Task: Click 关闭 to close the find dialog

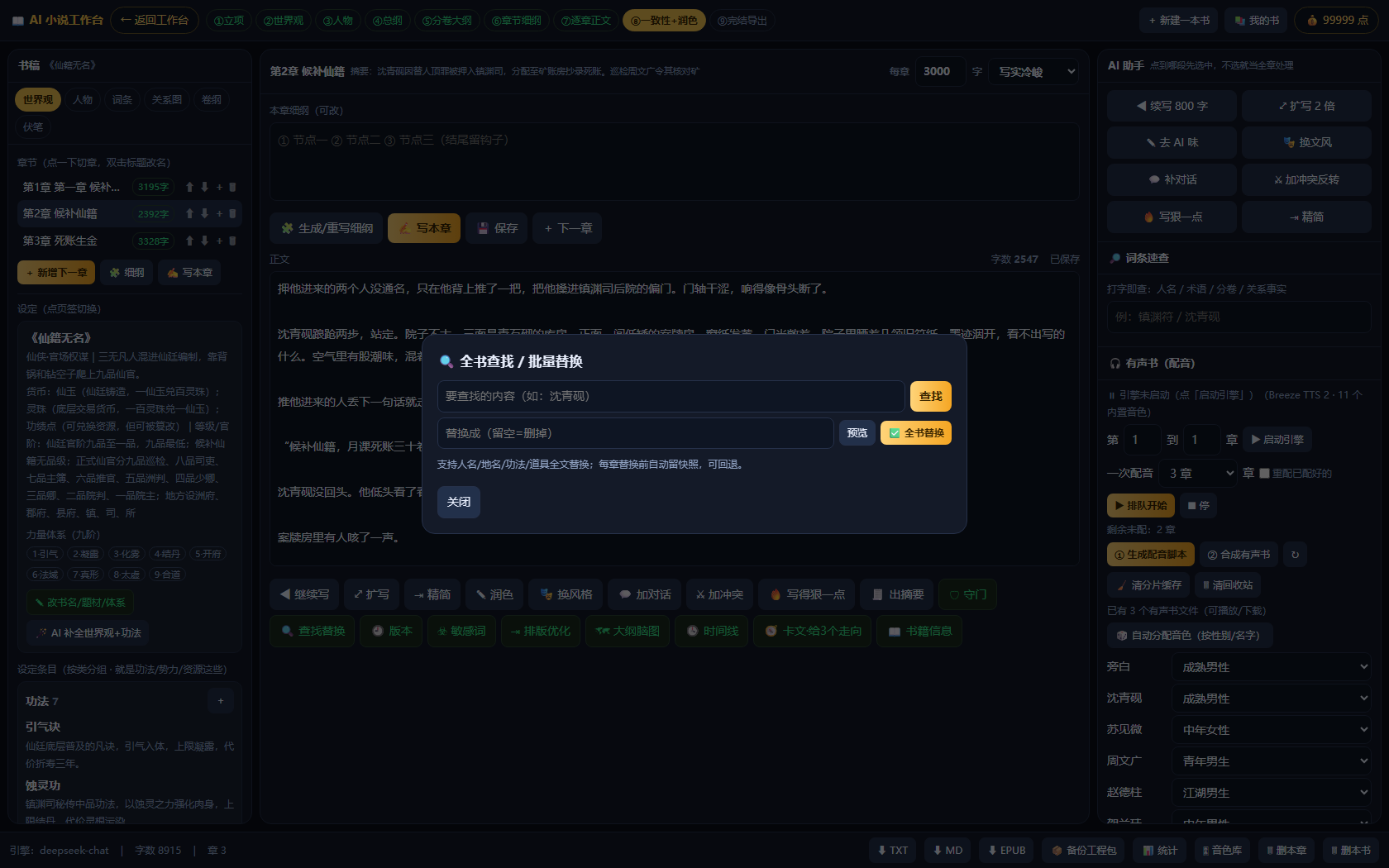Action: (x=459, y=502)
